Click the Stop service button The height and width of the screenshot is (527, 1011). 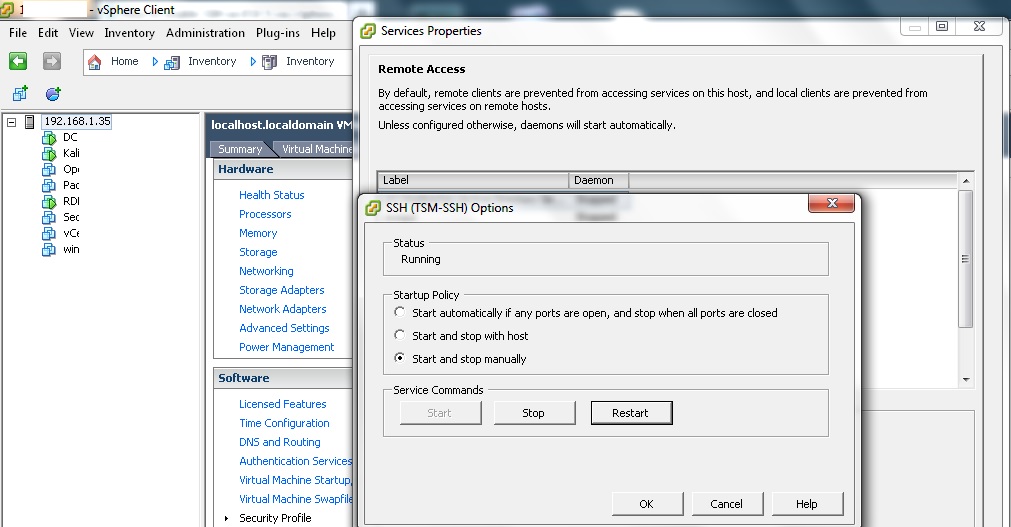tap(533, 413)
